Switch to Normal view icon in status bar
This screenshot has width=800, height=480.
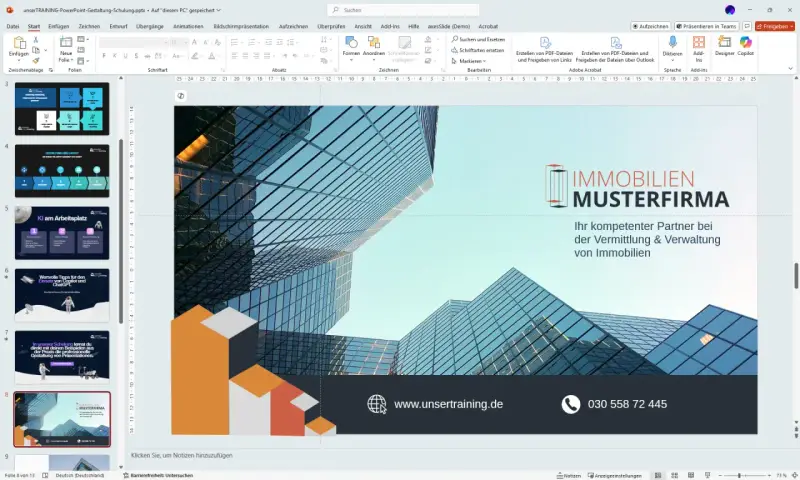click(658, 475)
